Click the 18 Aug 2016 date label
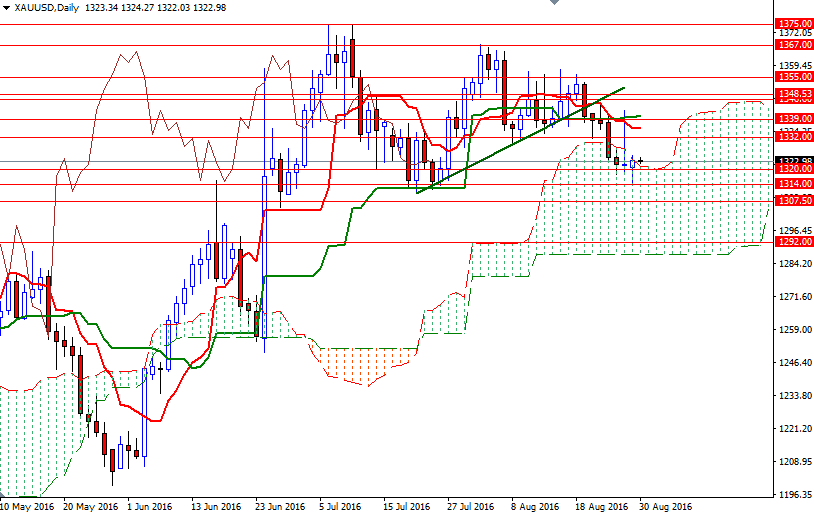Image resolution: width=814 pixels, height=514 pixels. pos(601,506)
